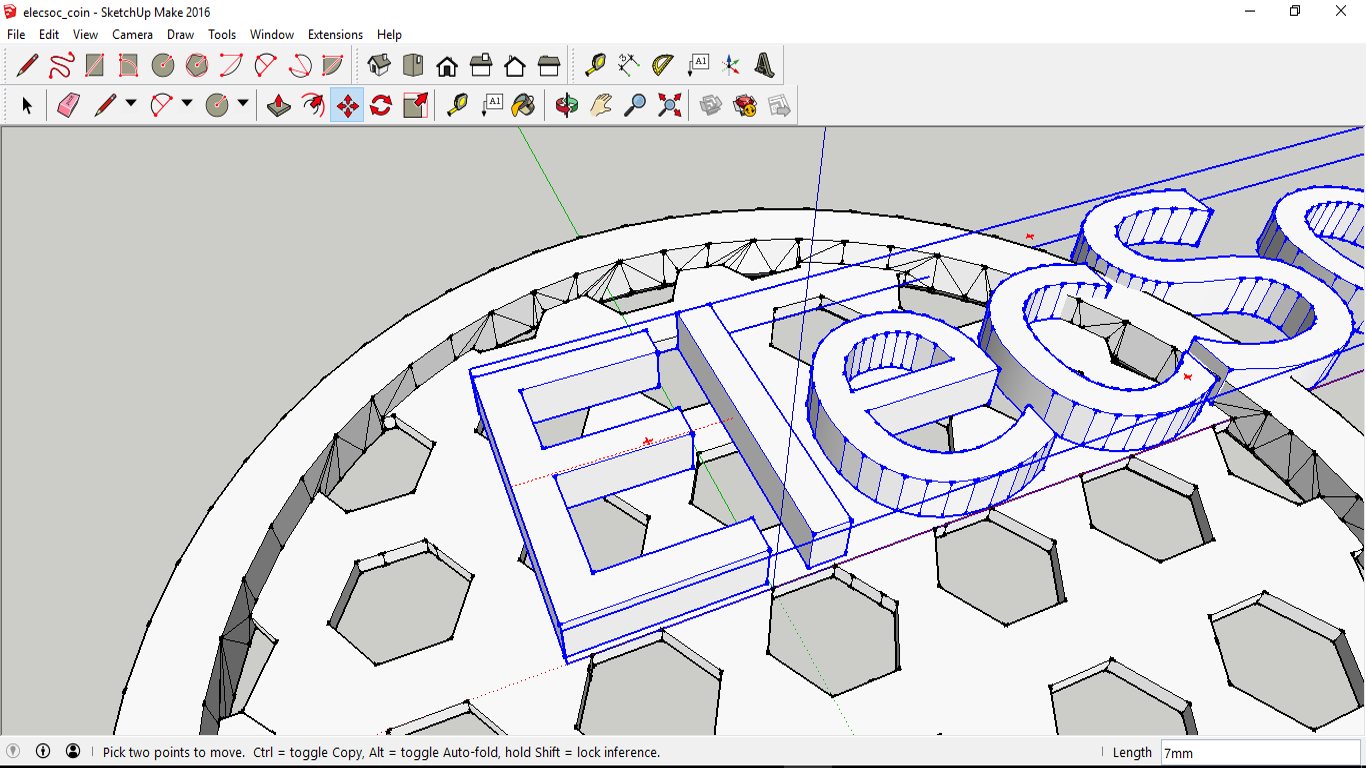Click the active Move tool

tap(347, 105)
